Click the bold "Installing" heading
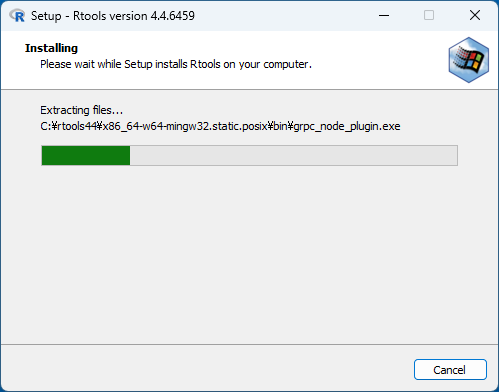Image resolution: width=499 pixels, height=392 pixels. pyautogui.click(x=51, y=48)
